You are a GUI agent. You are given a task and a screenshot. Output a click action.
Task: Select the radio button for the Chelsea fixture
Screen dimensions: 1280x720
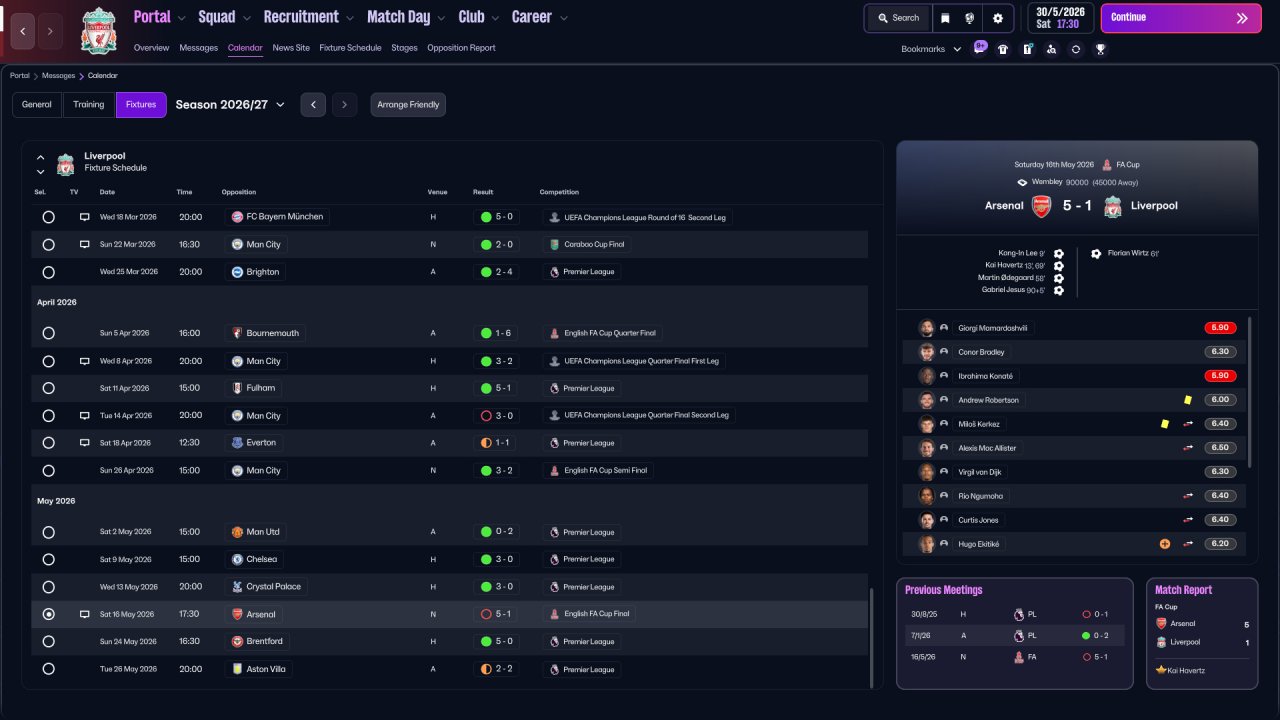coord(49,559)
